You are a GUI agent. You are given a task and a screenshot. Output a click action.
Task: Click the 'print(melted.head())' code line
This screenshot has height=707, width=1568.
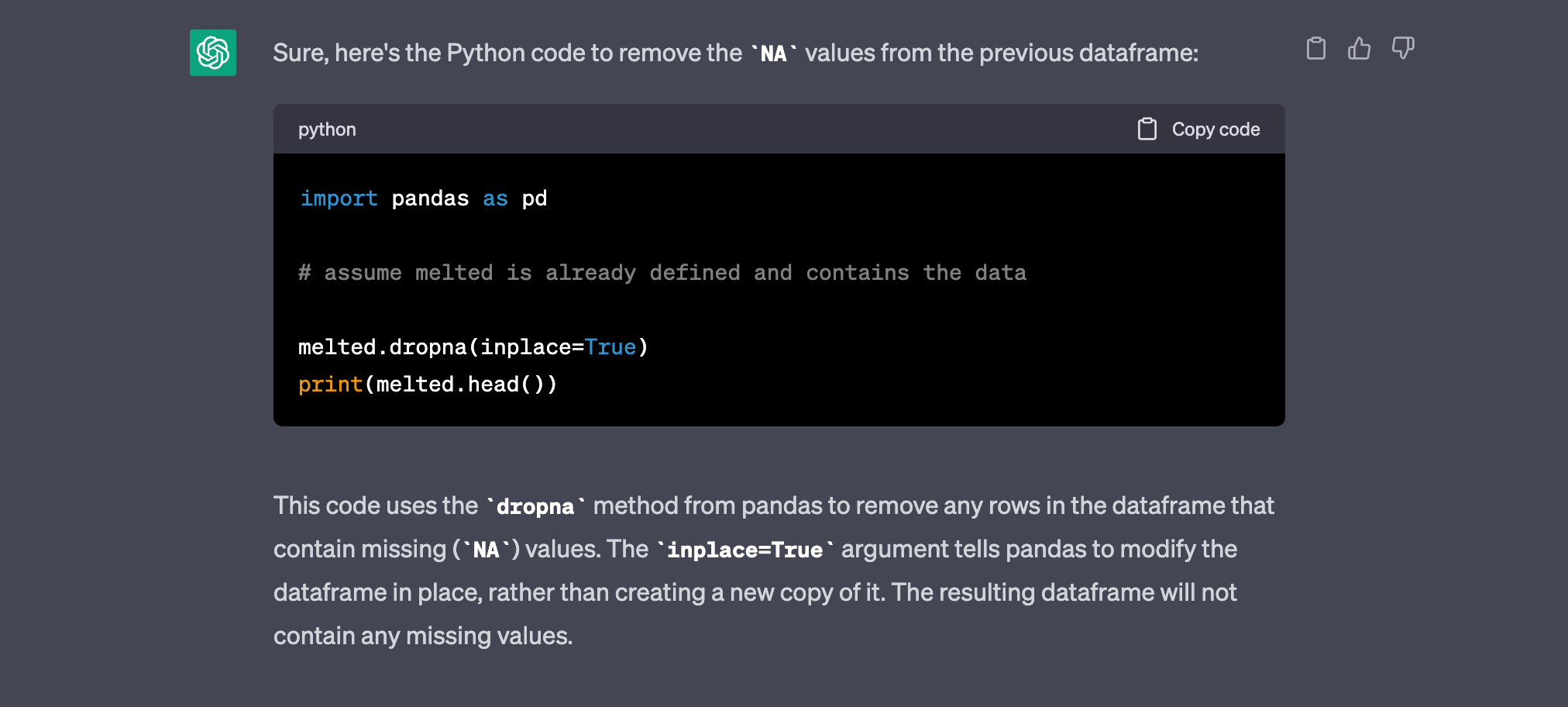[x=428, y=385]
